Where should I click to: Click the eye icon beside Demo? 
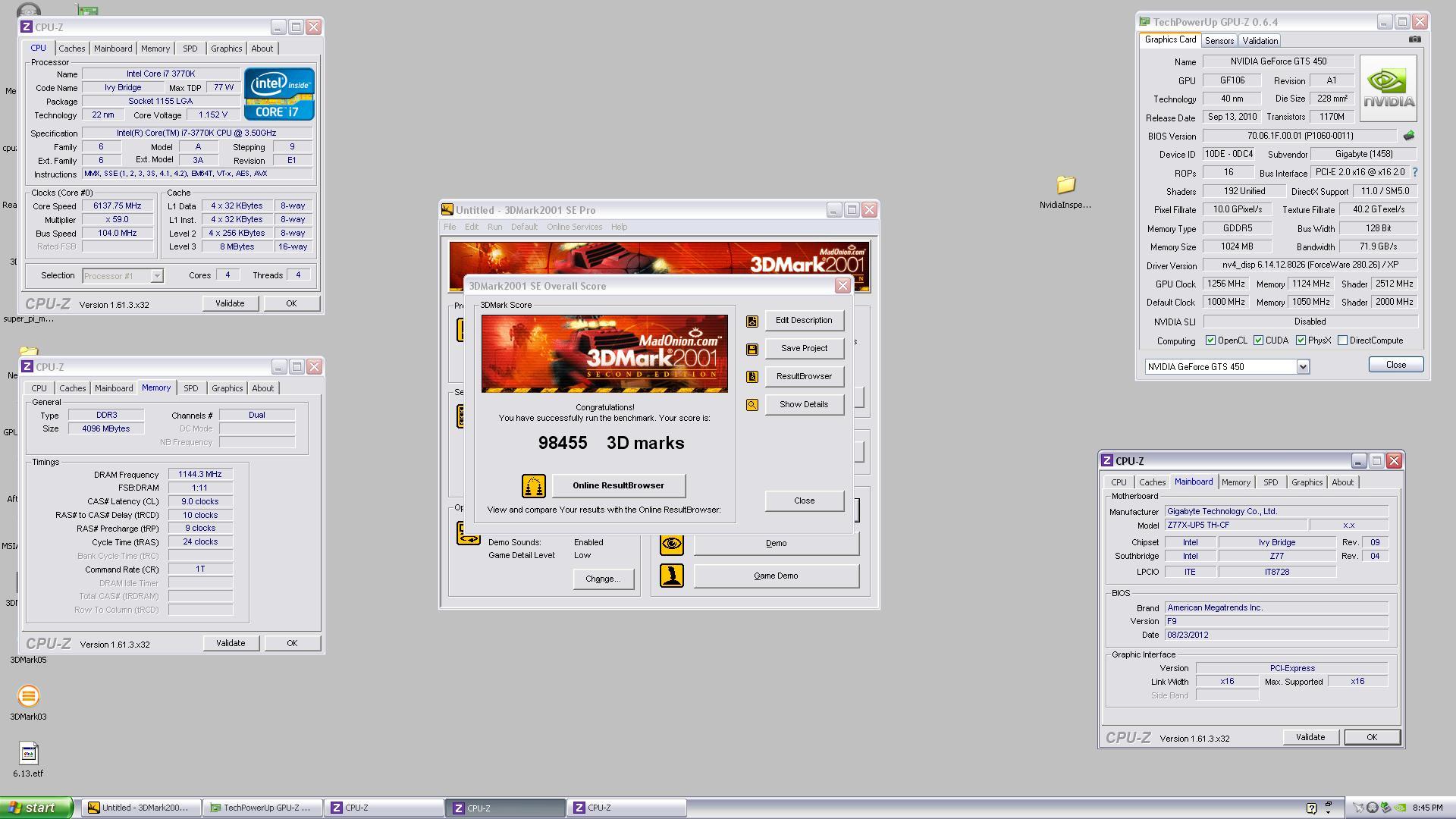click(x=671, y=544)
